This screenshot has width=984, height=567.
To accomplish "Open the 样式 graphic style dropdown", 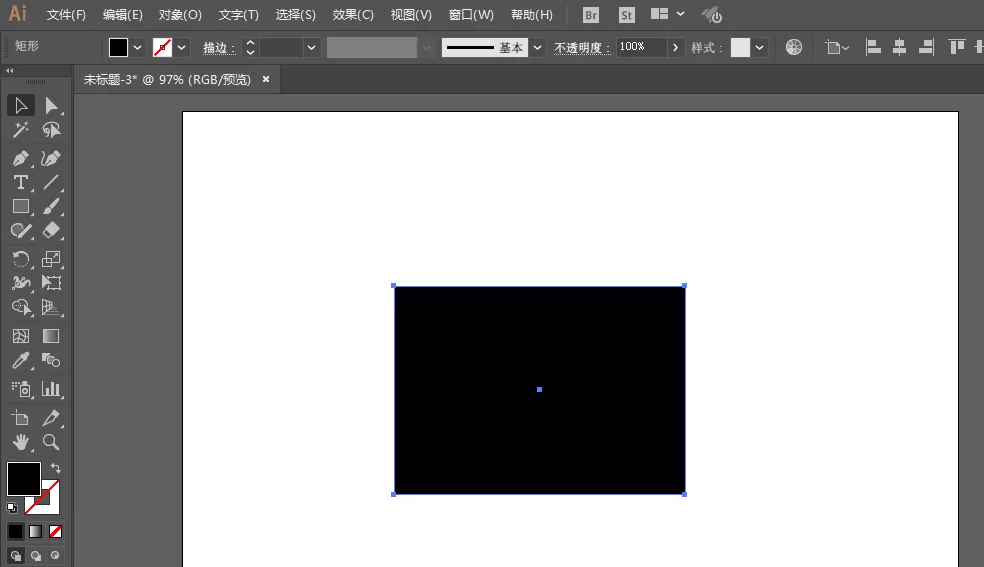I will coord(759,48).
